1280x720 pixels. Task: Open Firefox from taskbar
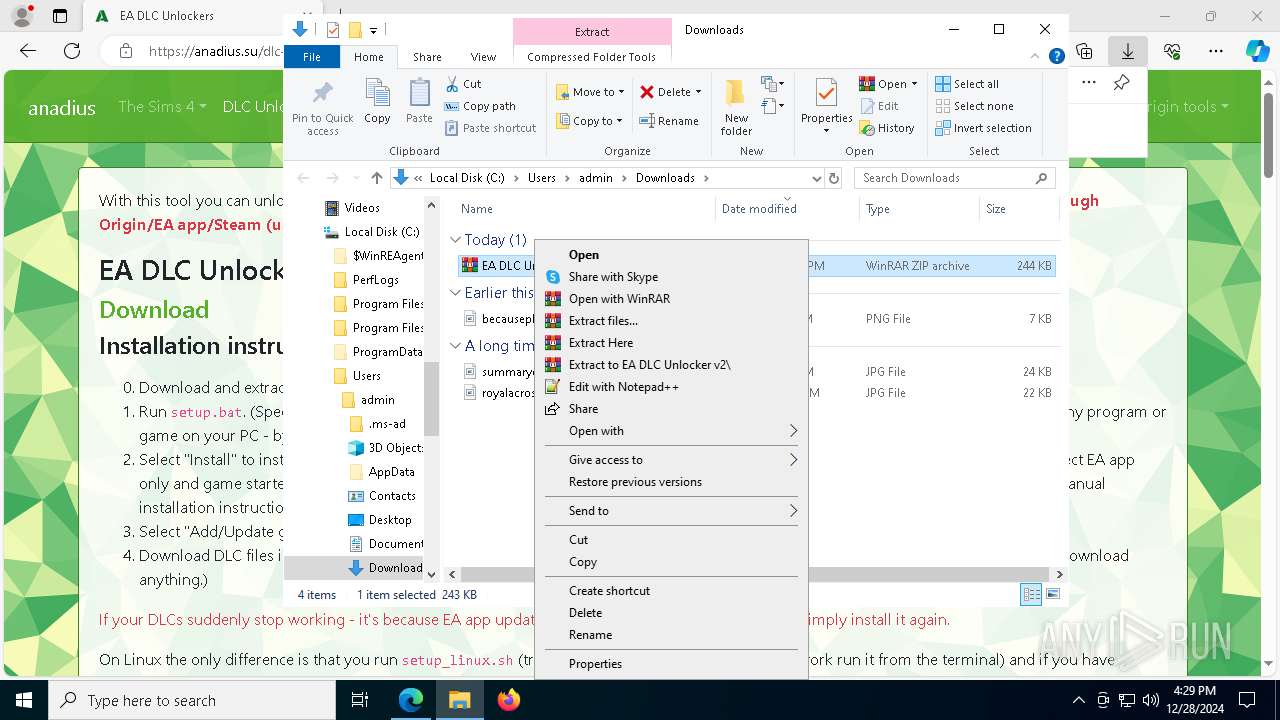coord(509,700)
